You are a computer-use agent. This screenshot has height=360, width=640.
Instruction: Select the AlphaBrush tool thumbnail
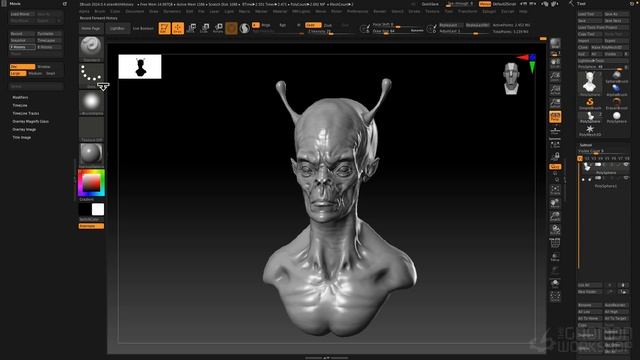click(x=616, y=89)
